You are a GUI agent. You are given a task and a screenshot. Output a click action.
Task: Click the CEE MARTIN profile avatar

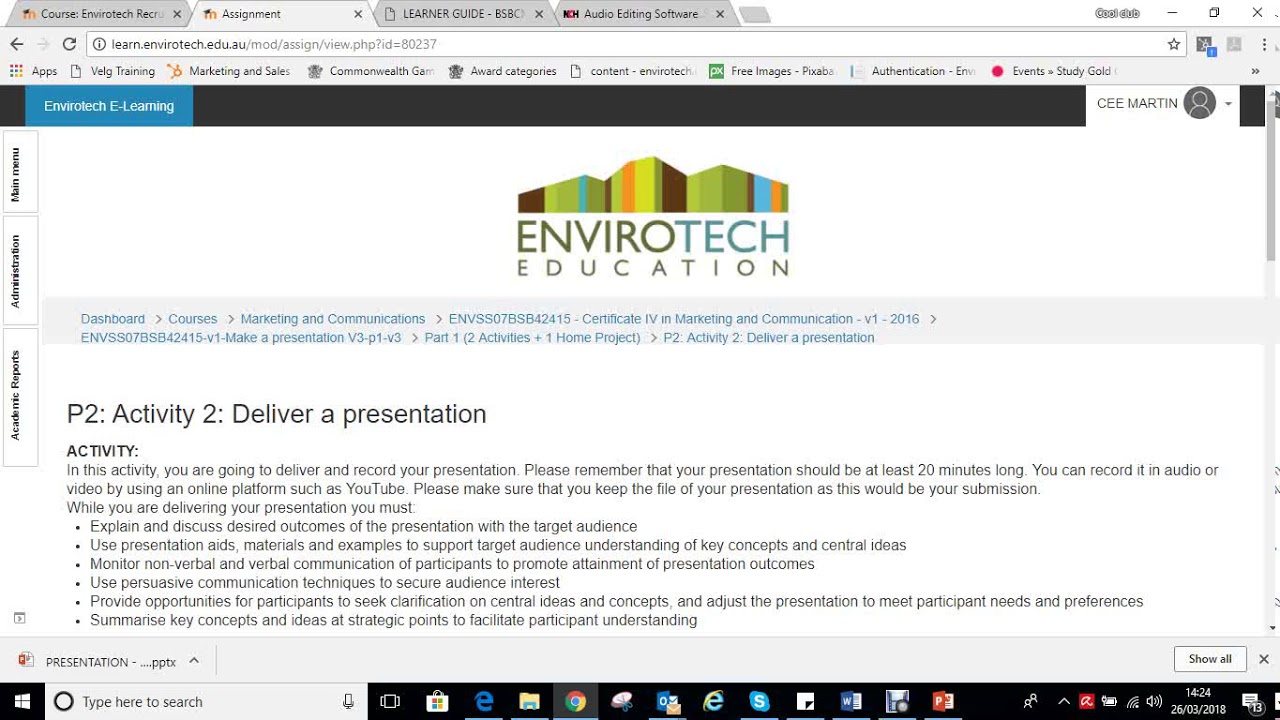tap(1199, 103)
